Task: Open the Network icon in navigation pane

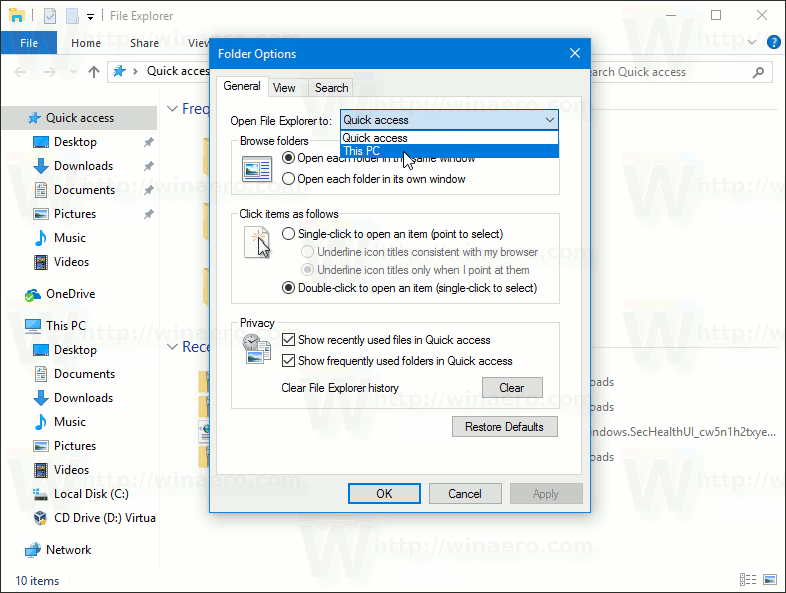Action: [x=33, y=550]
